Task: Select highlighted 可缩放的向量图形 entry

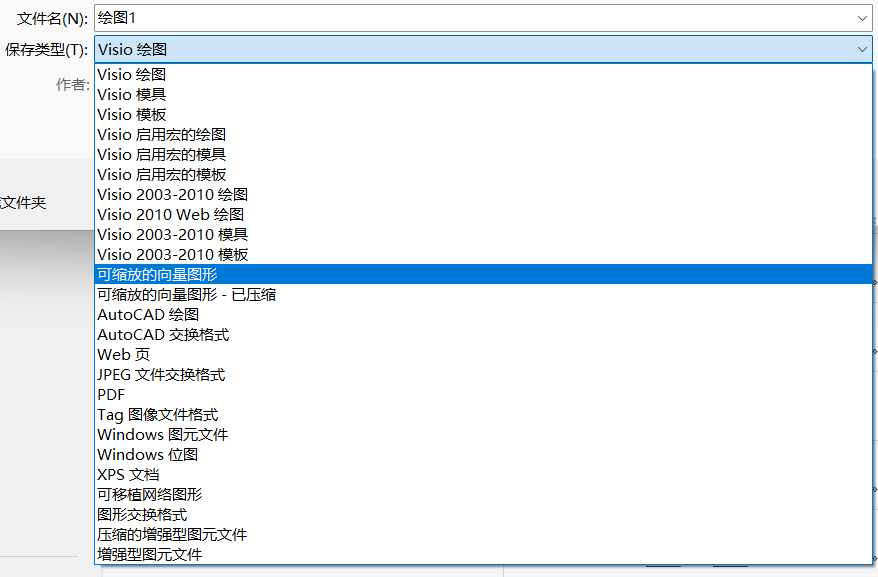Action: point(483,274)
